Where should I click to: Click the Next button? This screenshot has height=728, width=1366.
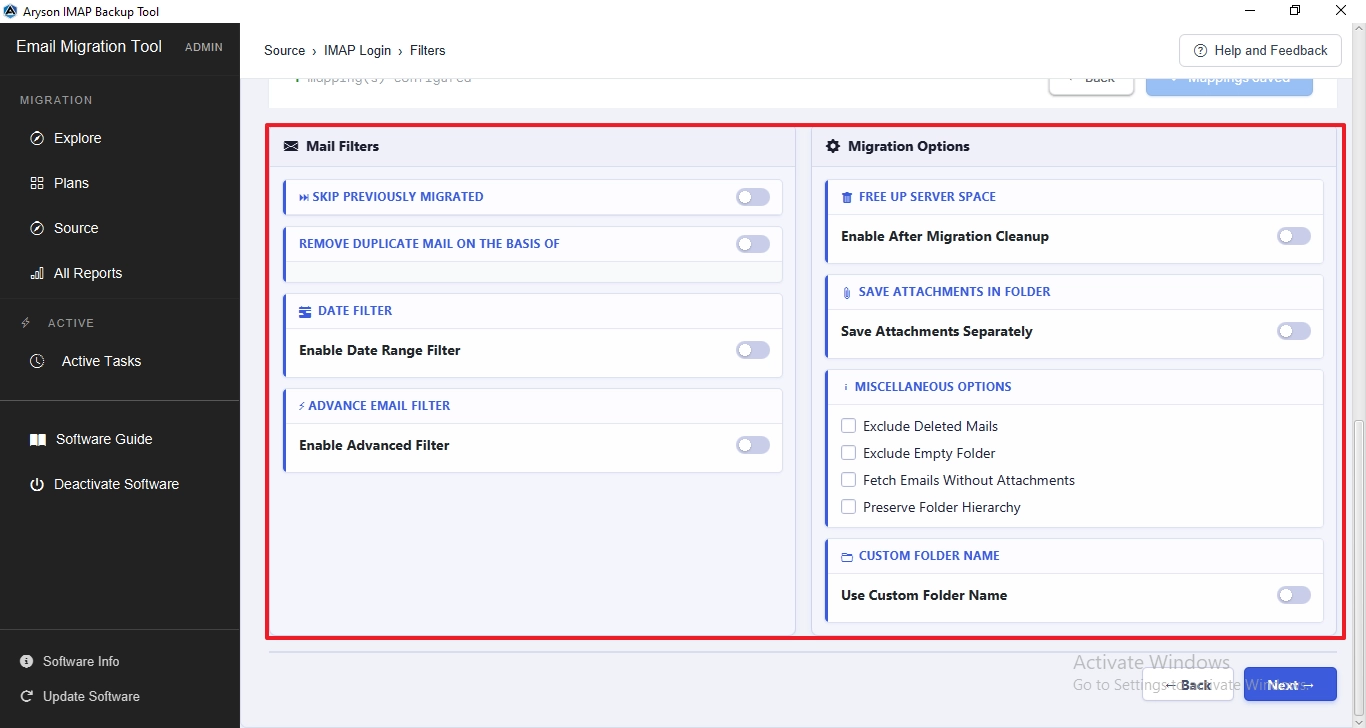[1290, 685]
